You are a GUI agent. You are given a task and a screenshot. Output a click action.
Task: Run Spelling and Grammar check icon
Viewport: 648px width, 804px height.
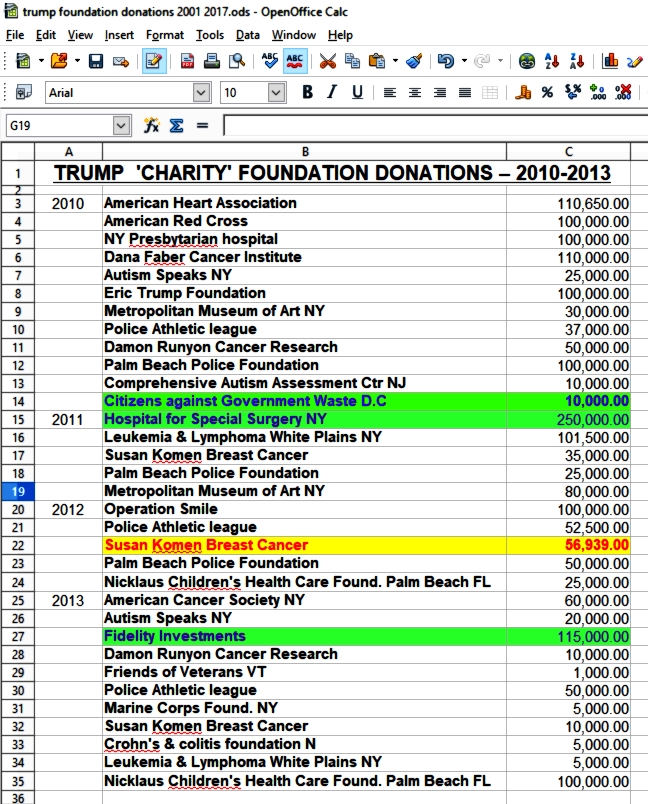click(x=270, y=62)
